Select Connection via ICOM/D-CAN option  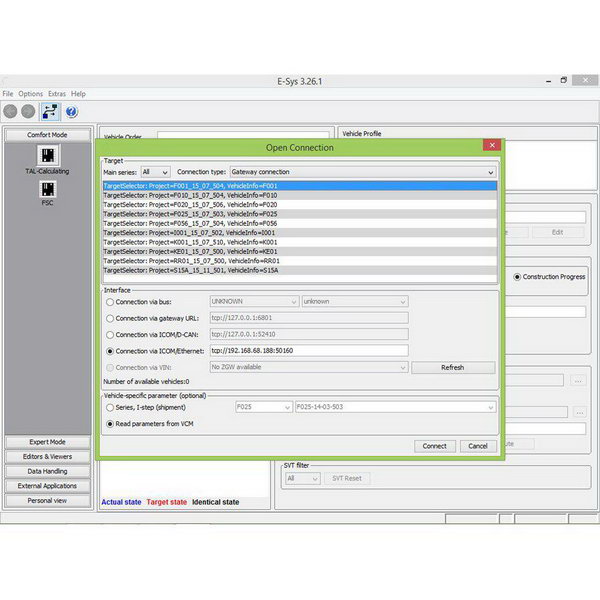(110, 335)
